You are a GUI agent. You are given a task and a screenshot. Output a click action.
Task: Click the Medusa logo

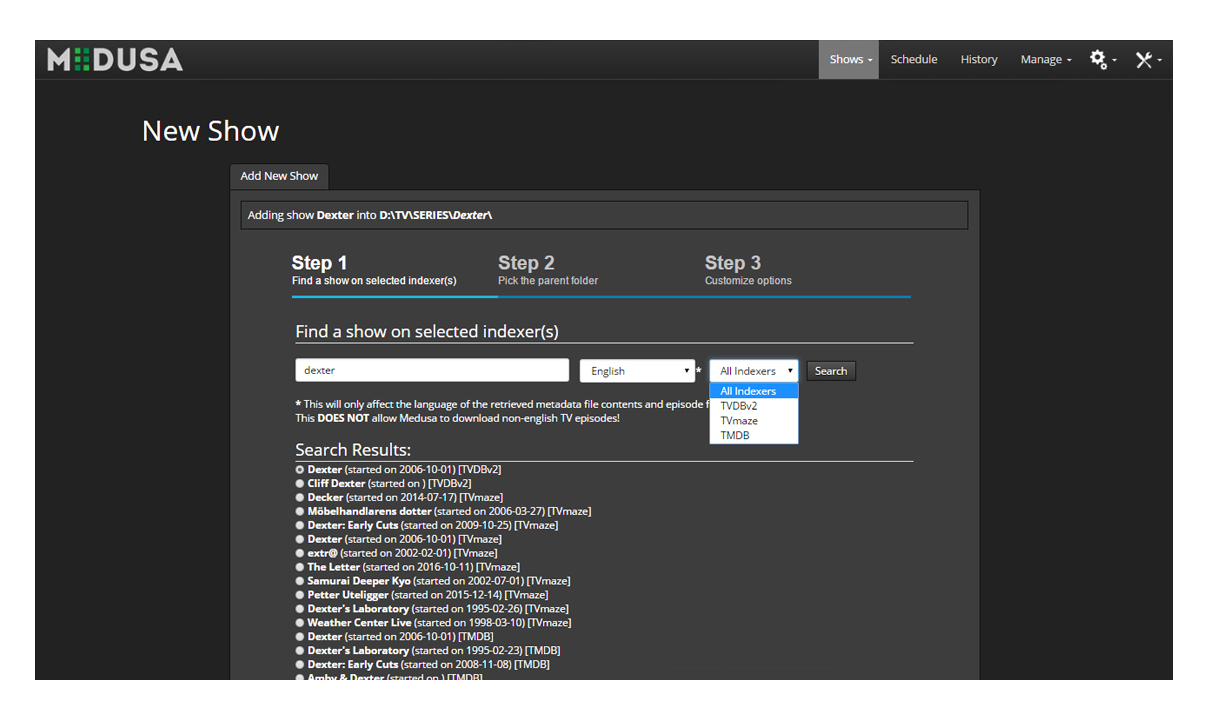[115, 60]
